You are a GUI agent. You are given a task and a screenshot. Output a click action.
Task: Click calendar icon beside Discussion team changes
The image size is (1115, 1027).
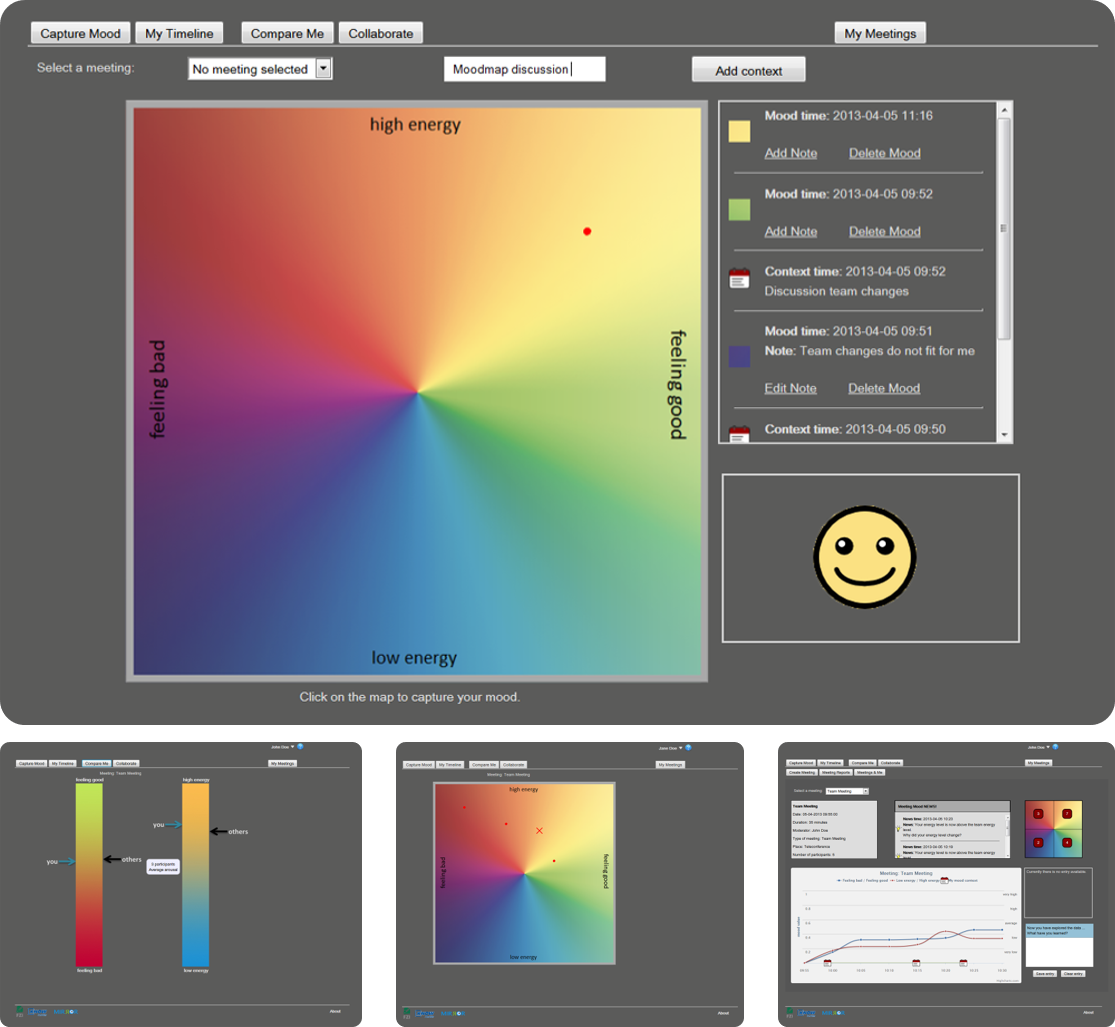(739, 279)
